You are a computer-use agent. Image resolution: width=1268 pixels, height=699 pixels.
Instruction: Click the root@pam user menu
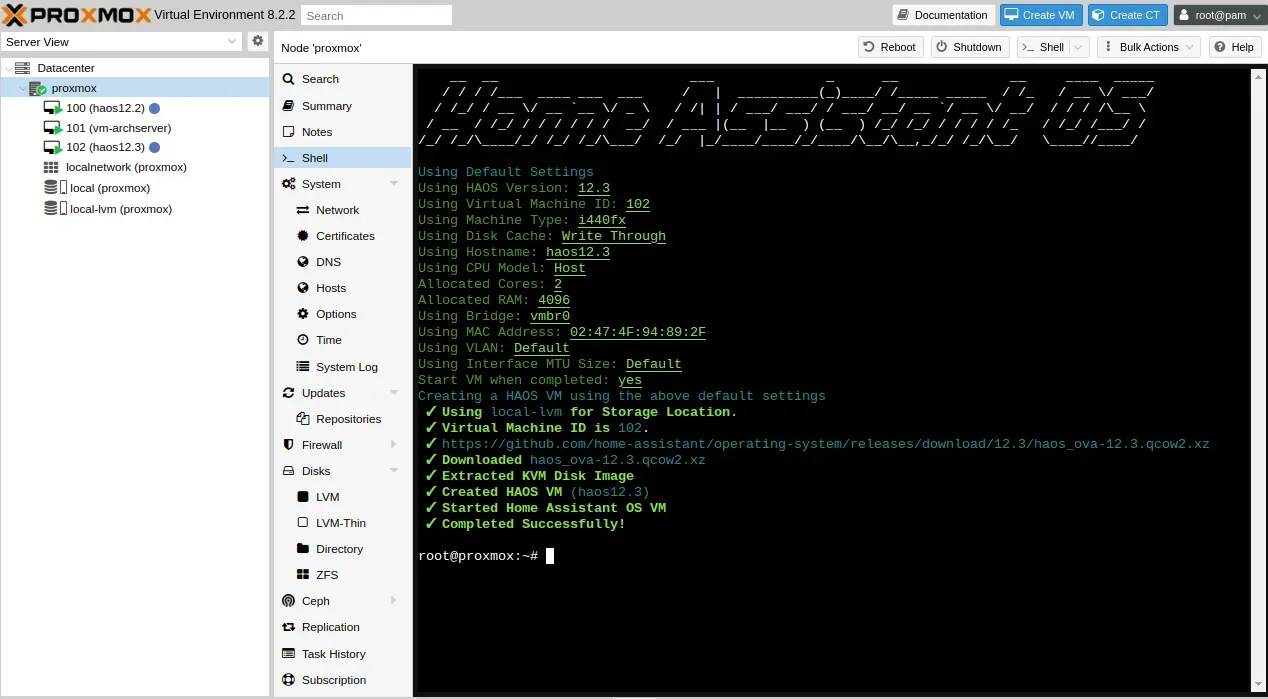1216,15
